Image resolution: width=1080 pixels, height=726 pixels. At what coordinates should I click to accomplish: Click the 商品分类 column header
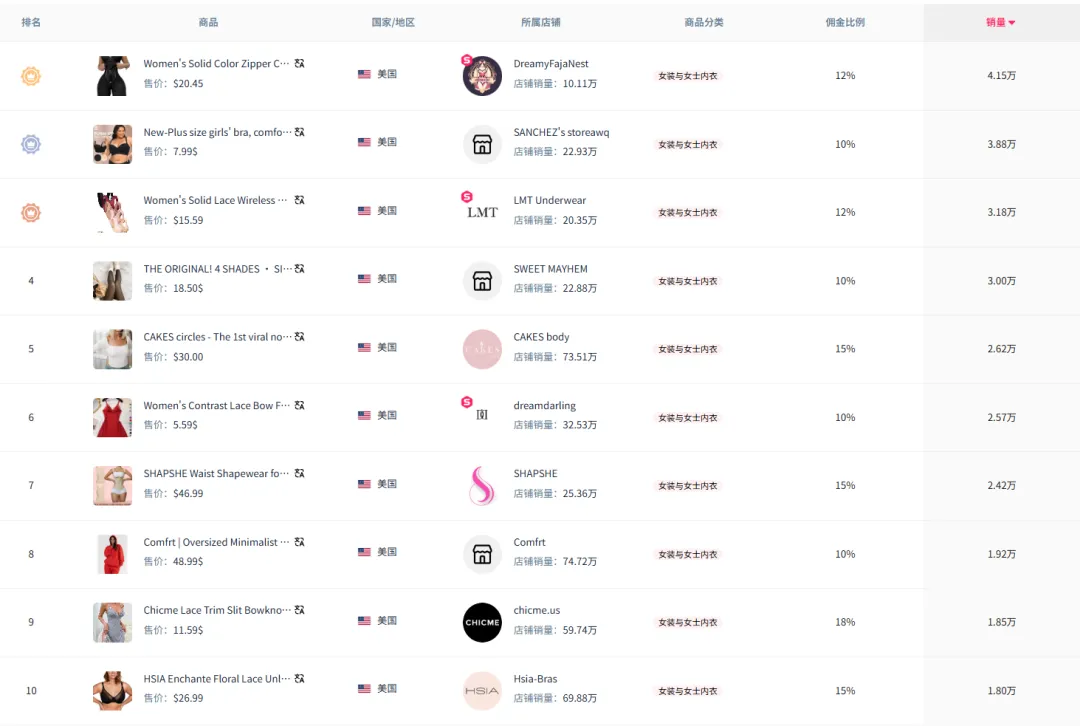[704, 22]
